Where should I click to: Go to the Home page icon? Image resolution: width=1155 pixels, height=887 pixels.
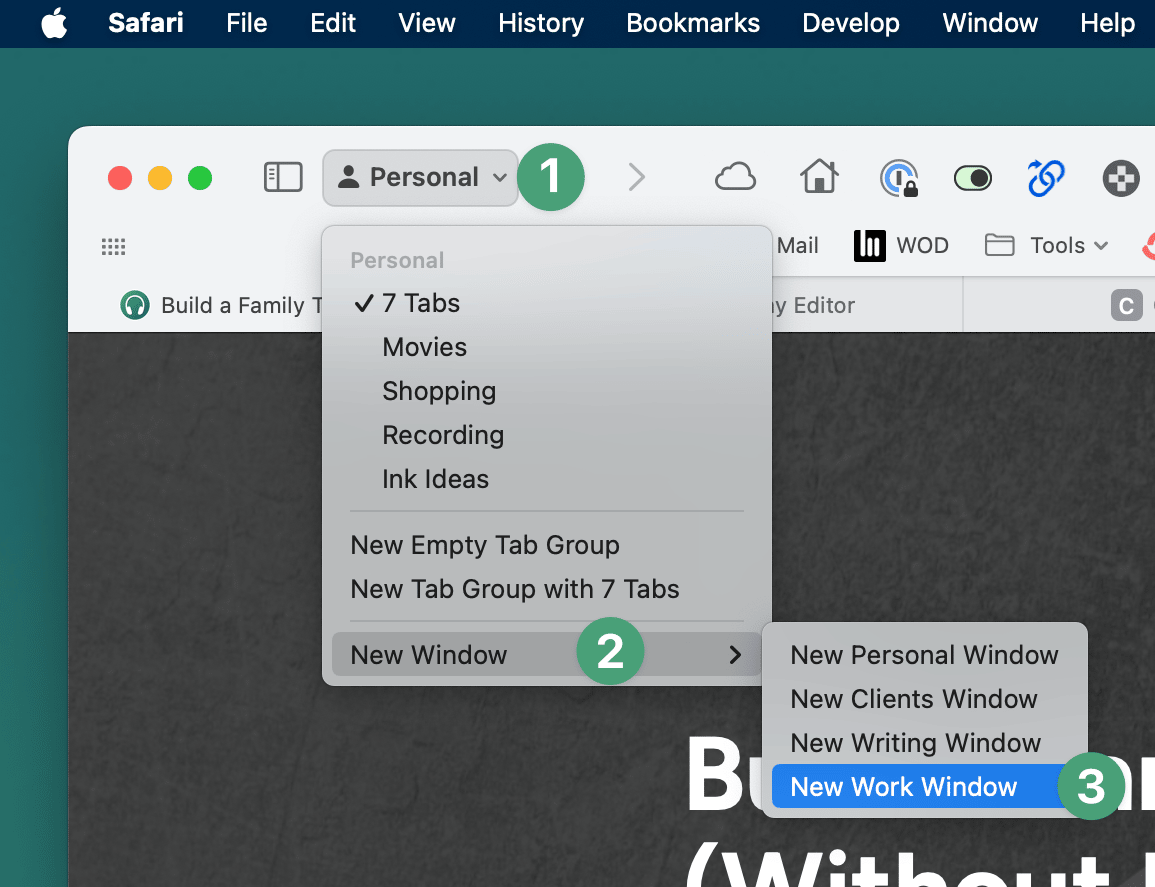(x=819, y=178)
